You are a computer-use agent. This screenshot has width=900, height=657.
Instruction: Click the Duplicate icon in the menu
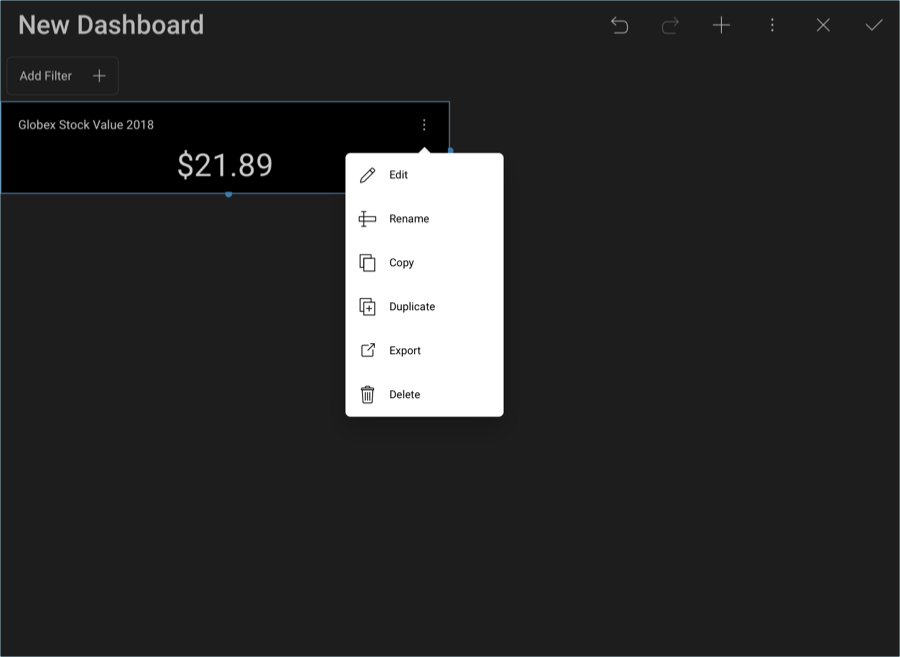pyautogui.click(x=367, y=307)
